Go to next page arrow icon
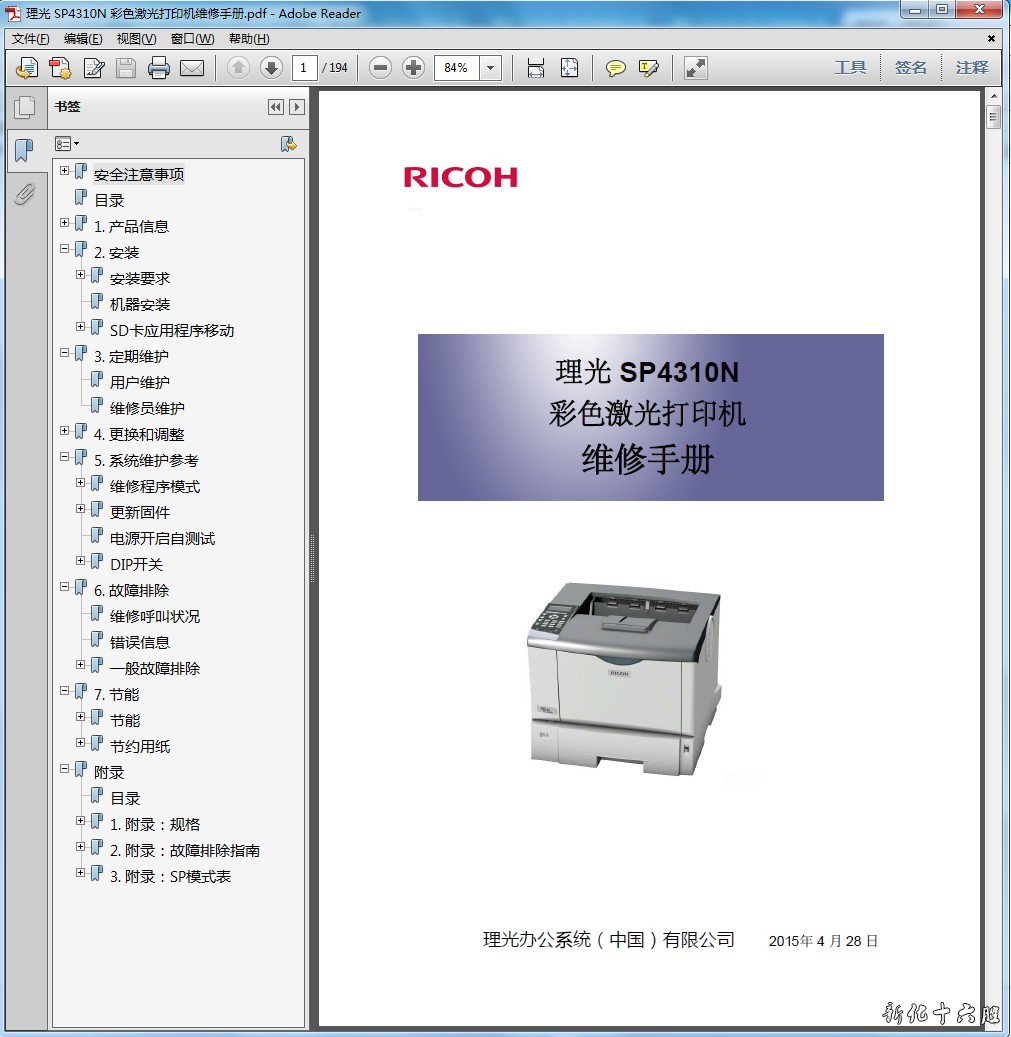 tap(271, 68)
